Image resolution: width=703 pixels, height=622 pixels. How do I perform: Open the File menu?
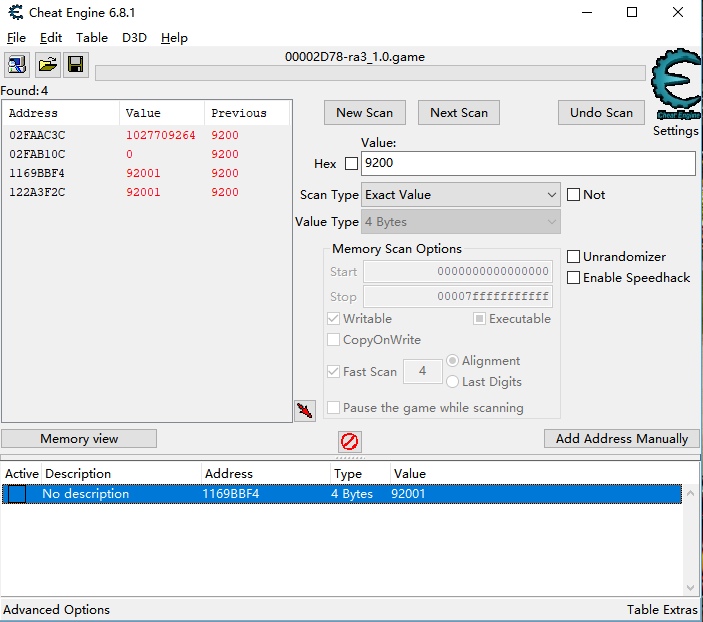(17, 38)
